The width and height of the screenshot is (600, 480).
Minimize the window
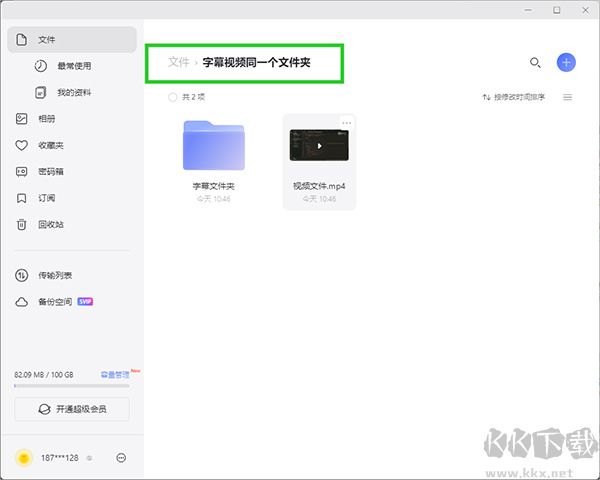(528, 10)
